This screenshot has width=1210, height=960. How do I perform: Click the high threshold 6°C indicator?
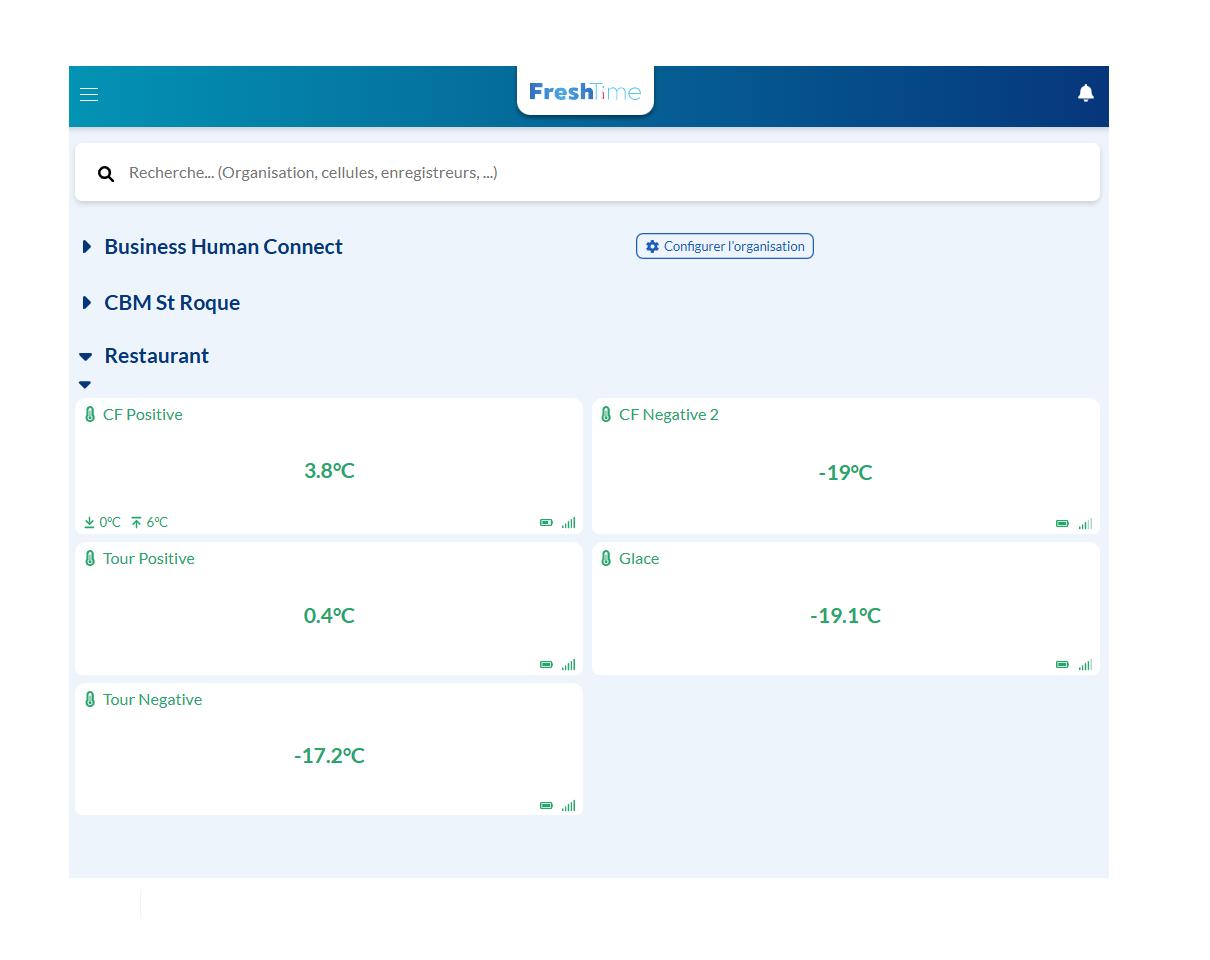click(x=150, y=522)
